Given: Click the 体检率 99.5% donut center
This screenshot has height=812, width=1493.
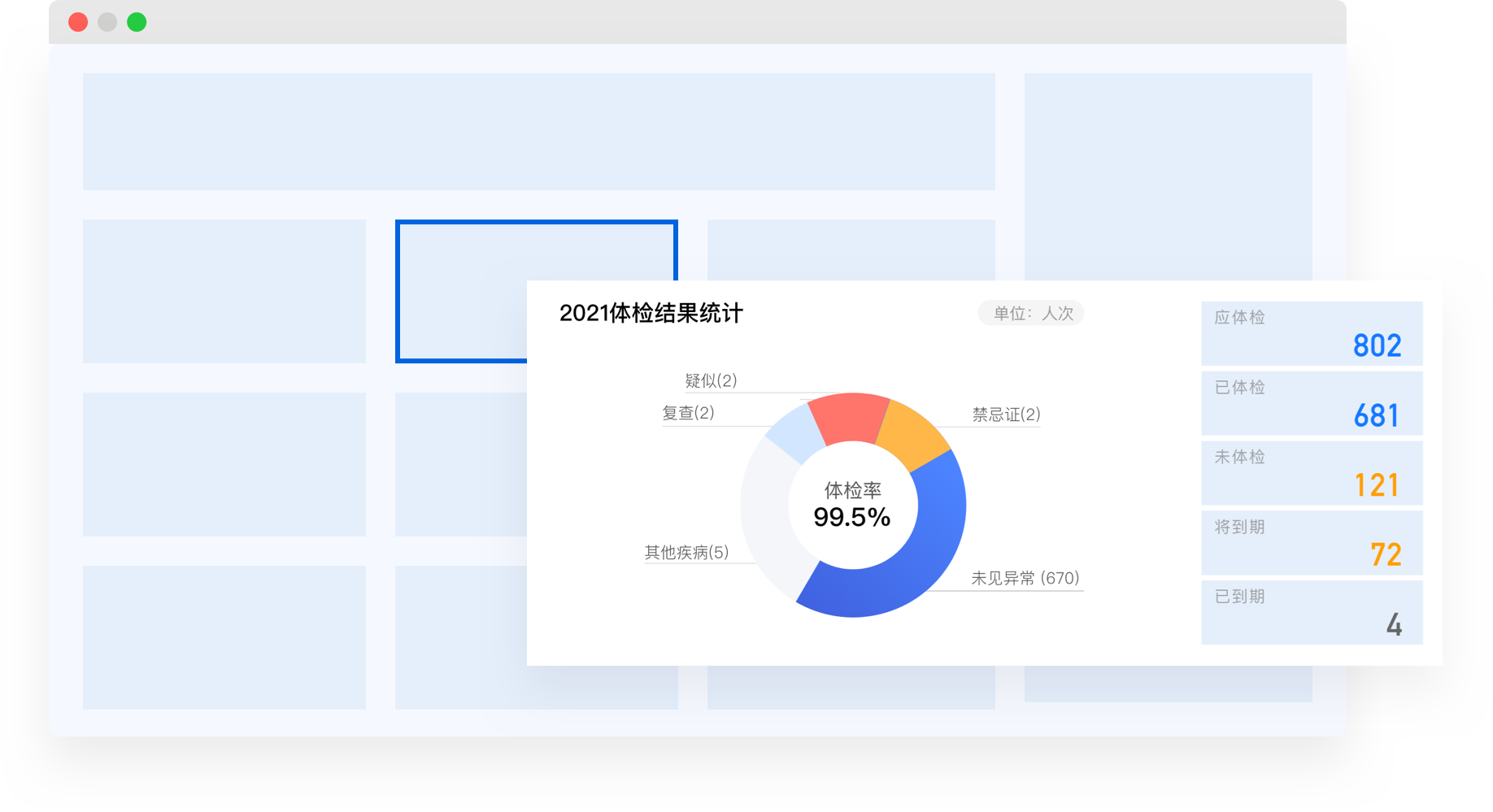Looking at the screenshot, I should (x=852, y=506).
